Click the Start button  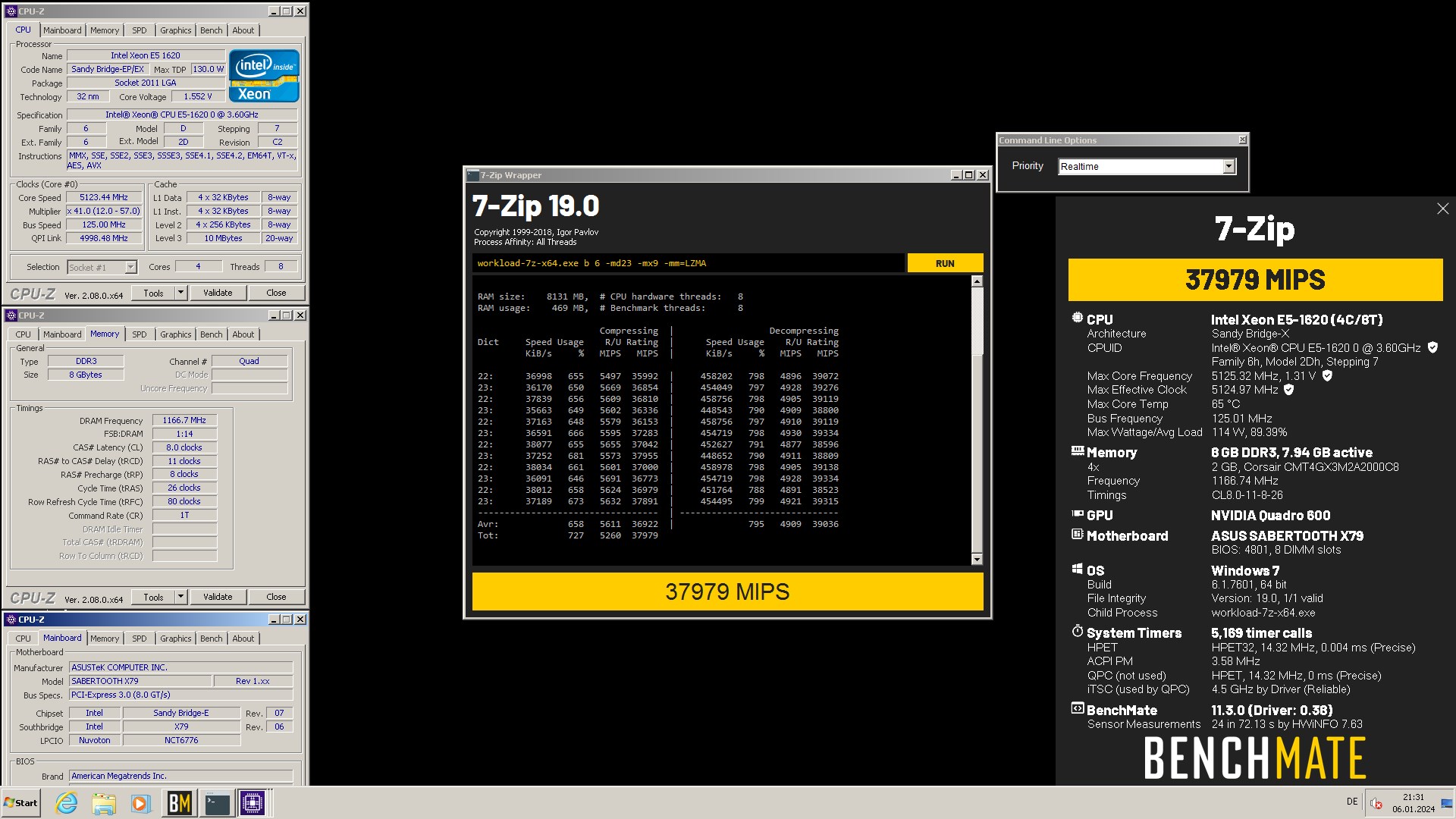coord(20,803)
